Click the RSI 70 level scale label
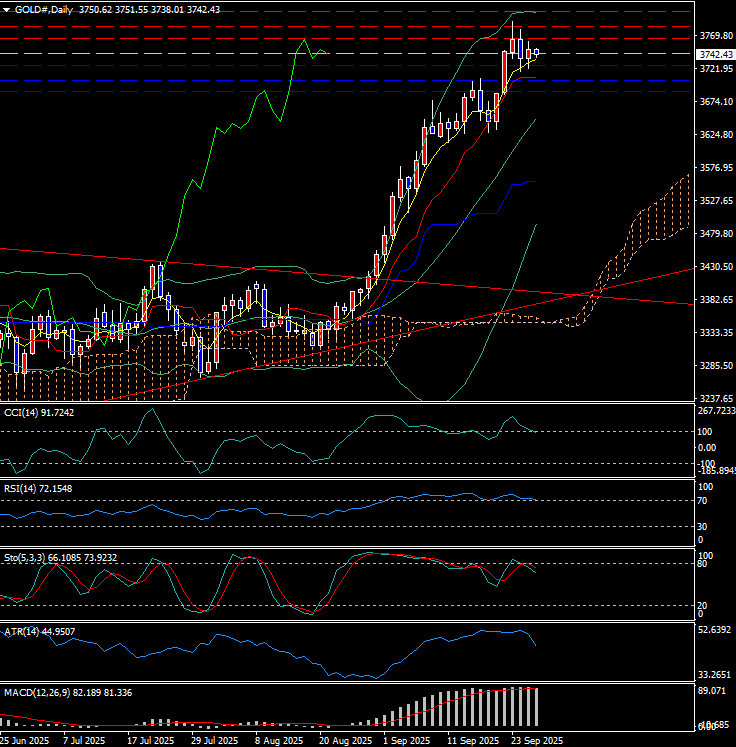This screenshot has width=736, height=747. (702, 501)
